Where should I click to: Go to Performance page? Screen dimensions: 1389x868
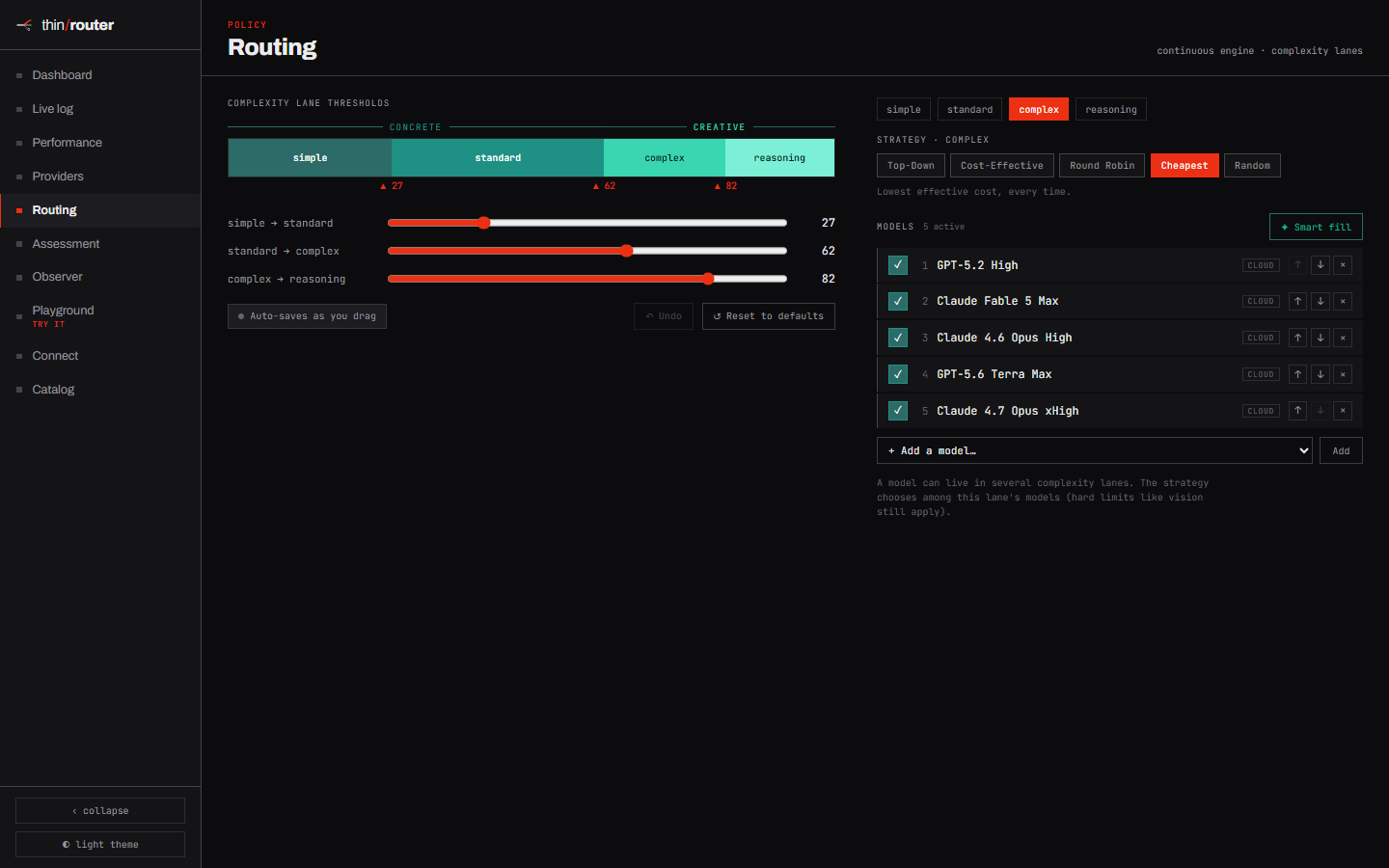(x=100, y=143)
